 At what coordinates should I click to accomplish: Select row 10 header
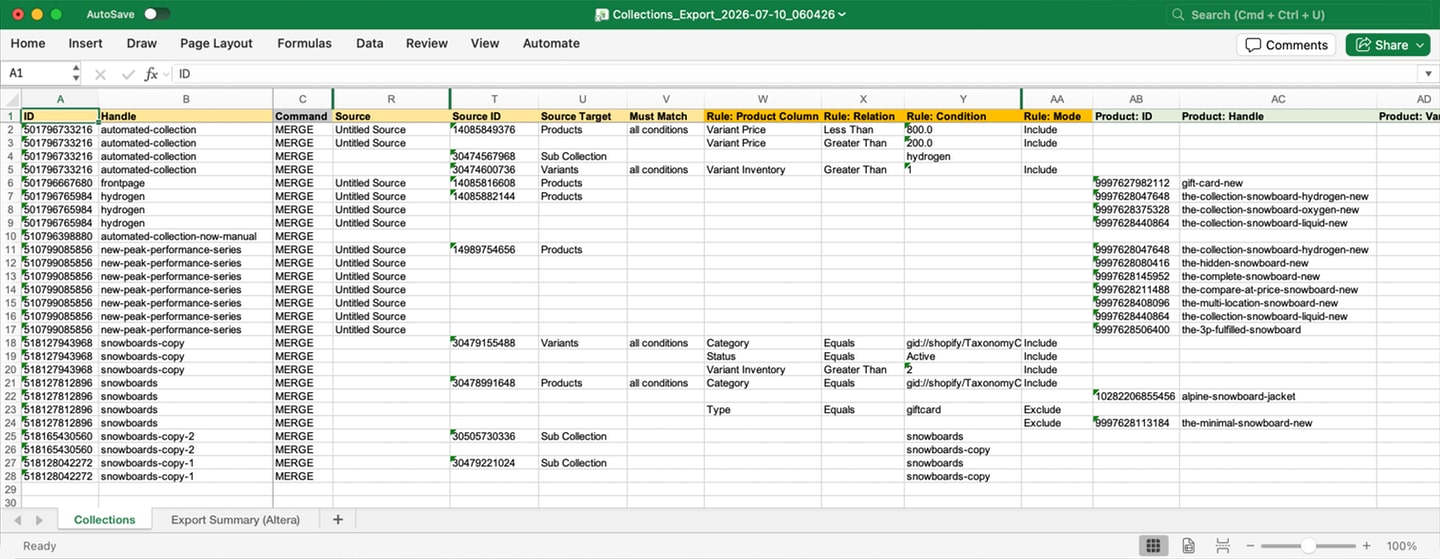(11, 236)
